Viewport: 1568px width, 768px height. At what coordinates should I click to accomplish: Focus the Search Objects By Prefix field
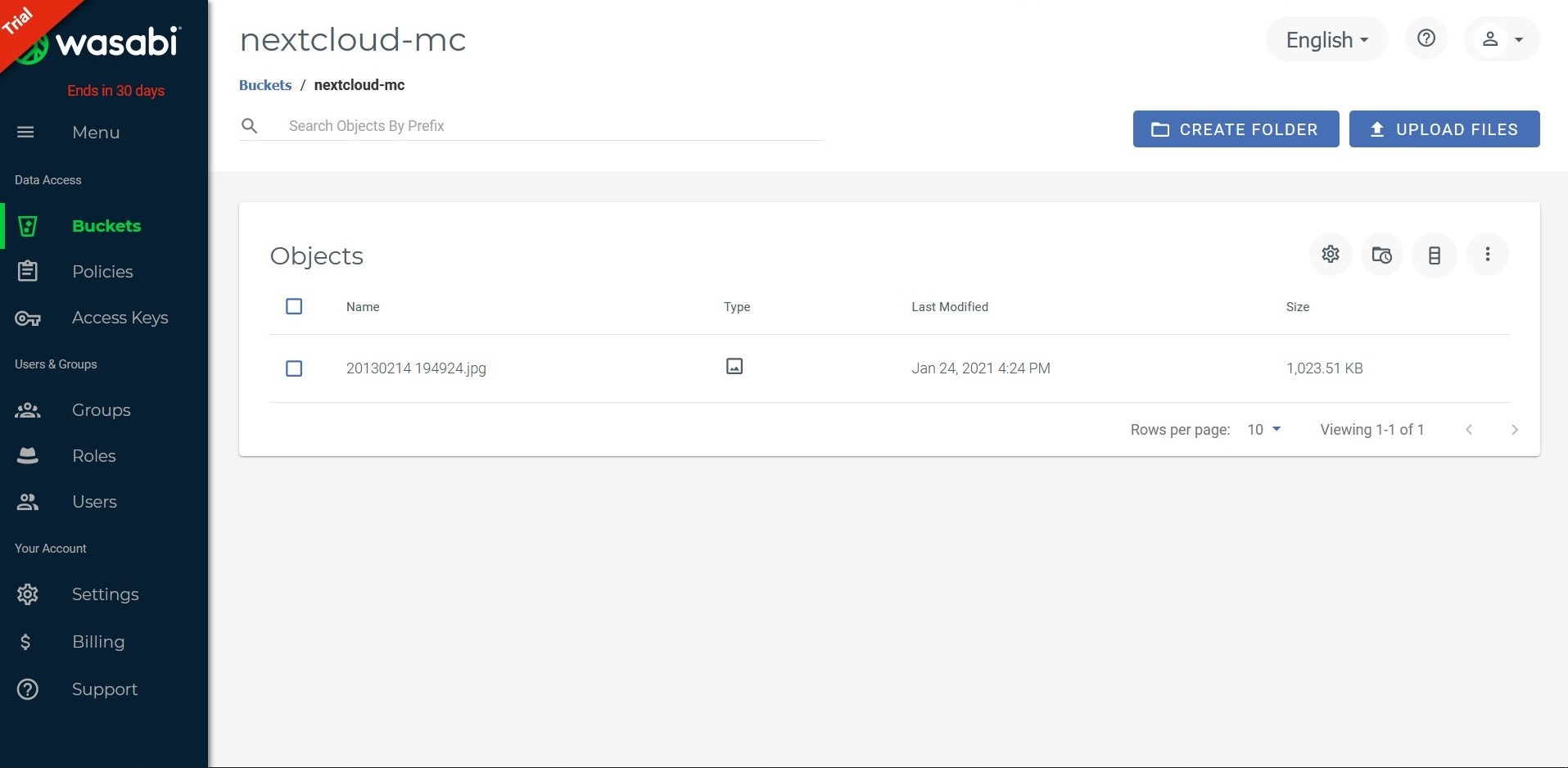(555, 126)
